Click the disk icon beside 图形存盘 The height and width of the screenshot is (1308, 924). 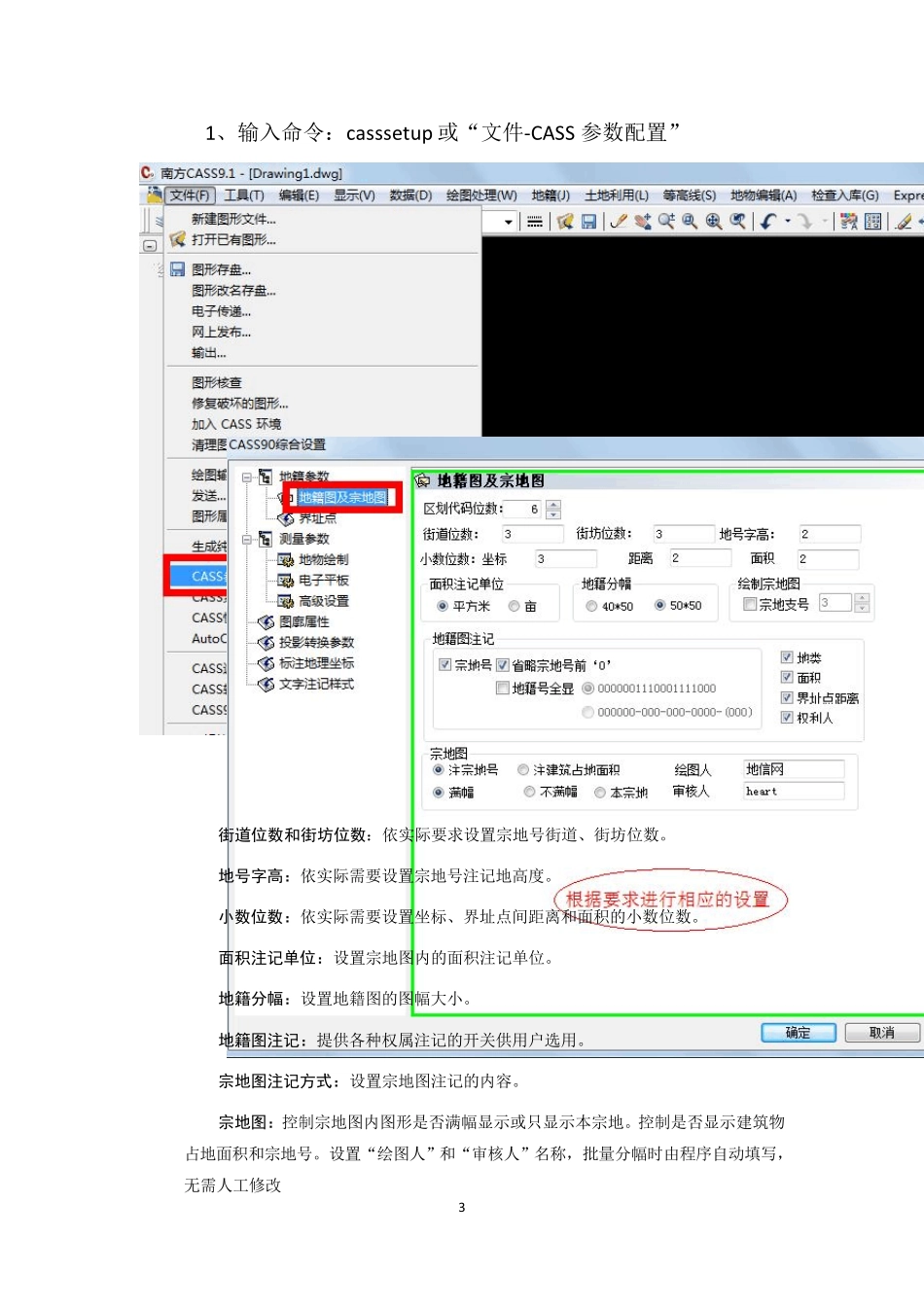(x=177, y=269)
